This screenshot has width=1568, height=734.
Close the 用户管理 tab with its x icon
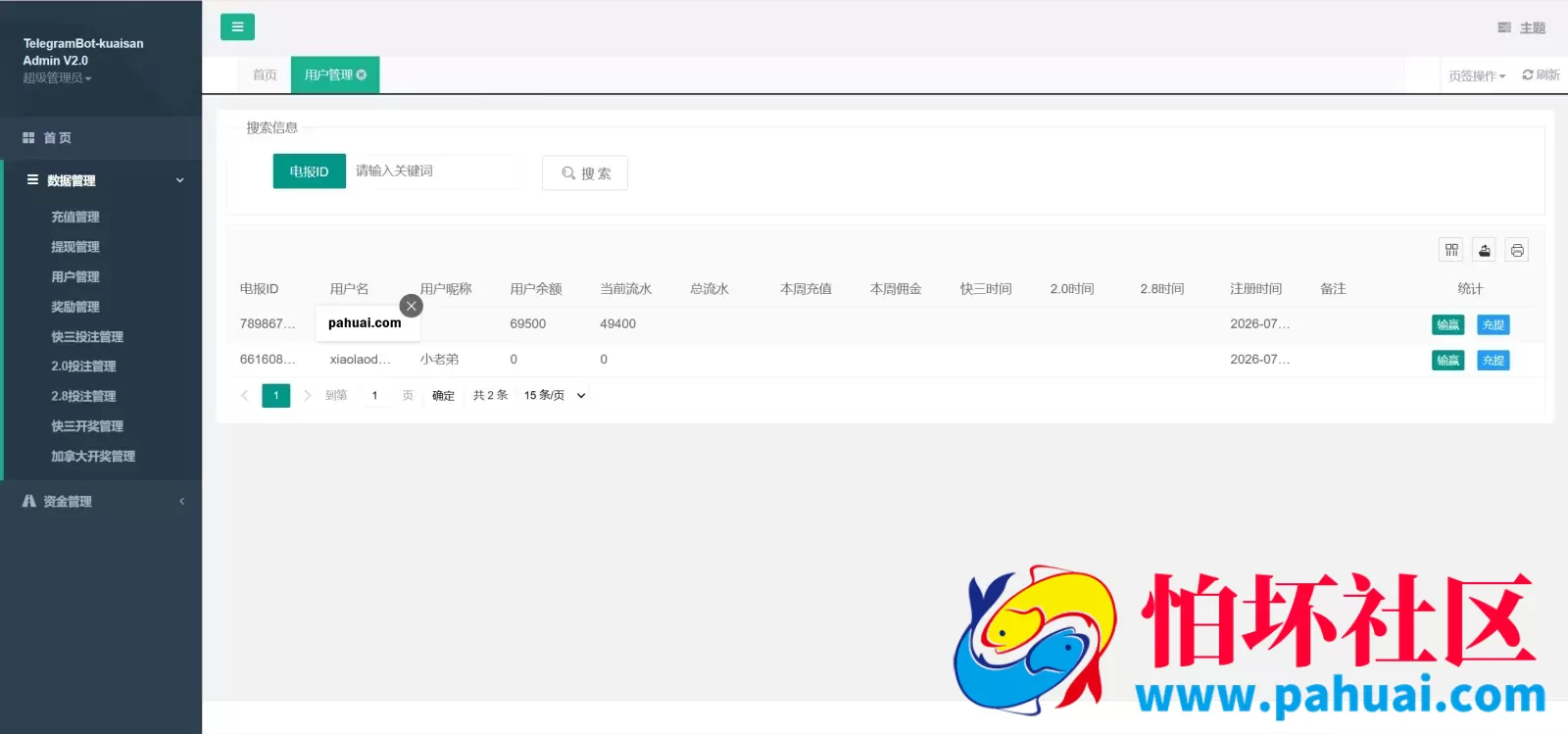[x=362, y=74]
